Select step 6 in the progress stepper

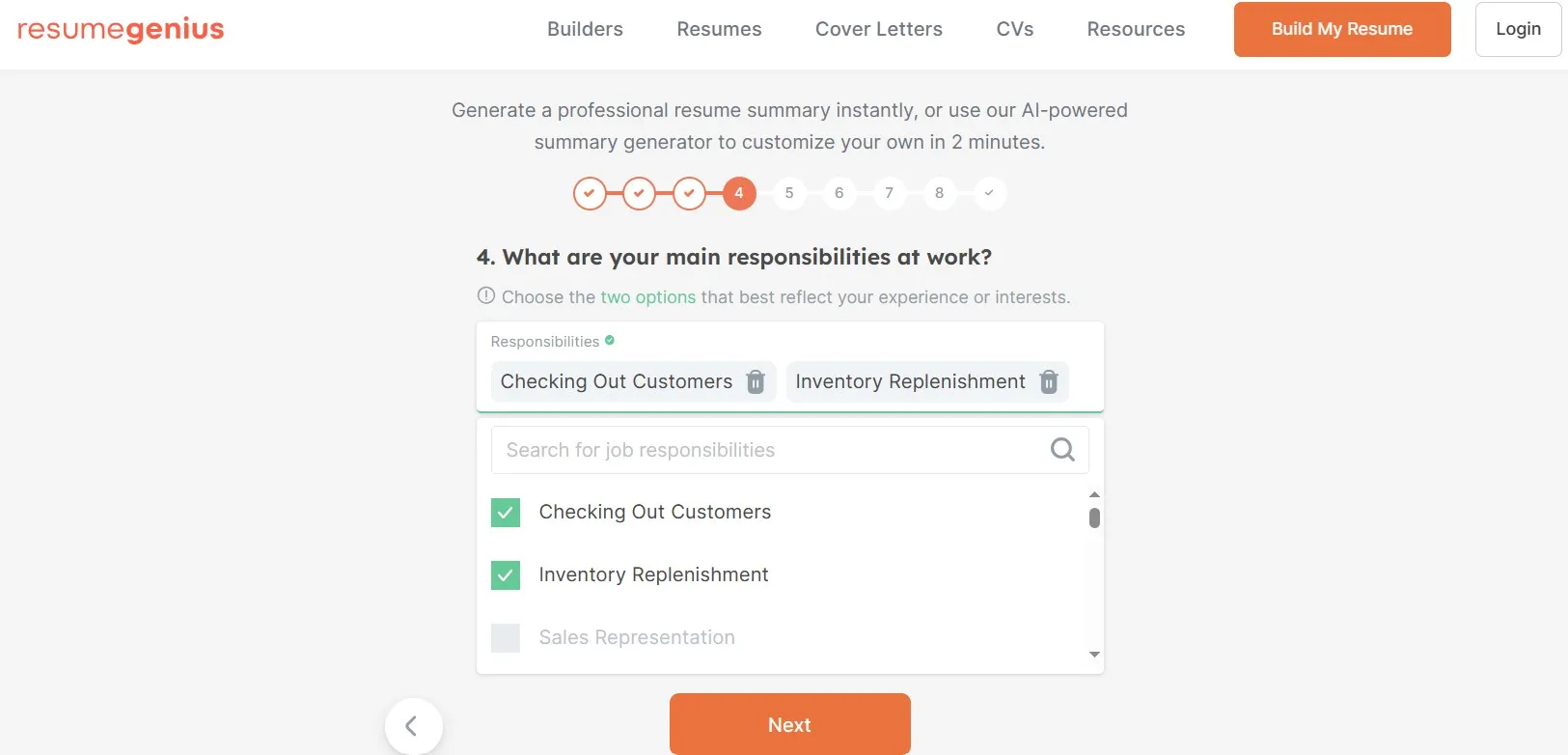[x=839, y=193]
